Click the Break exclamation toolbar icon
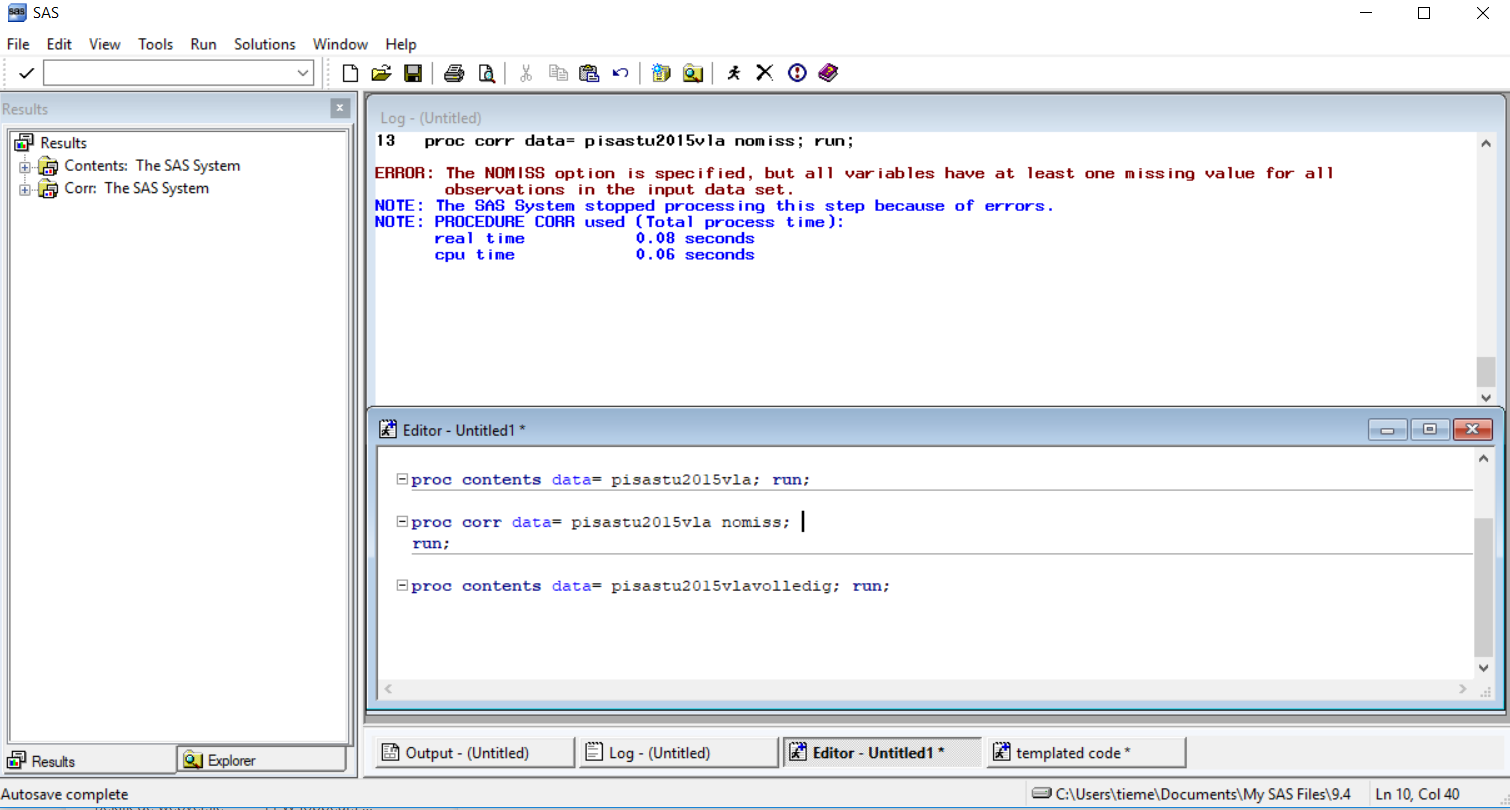This screenshot has width=1510, height=810. pyautogui.click(x=797, y=73)
